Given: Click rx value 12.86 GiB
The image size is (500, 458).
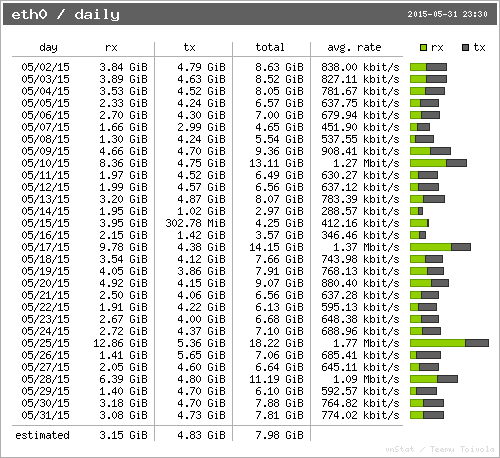Looking at the screenshot, I should [120, 343].
